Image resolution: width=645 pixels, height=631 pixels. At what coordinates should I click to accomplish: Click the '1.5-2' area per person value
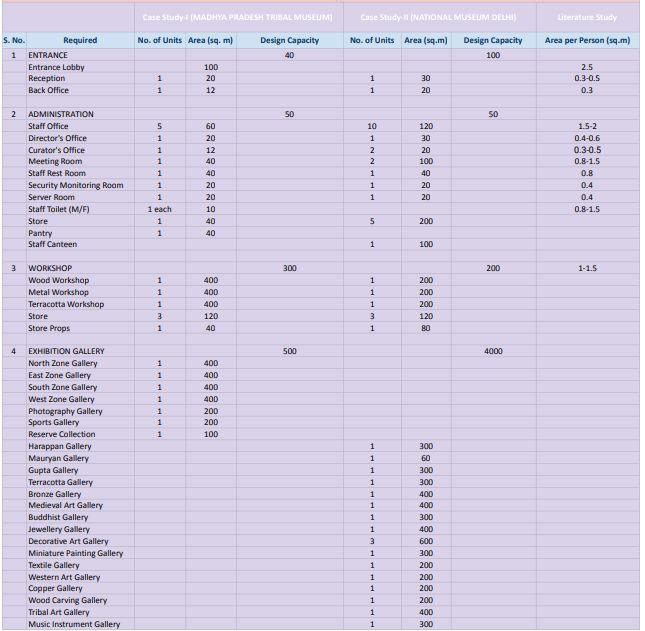pyautogui.click(x=587, y=126)
